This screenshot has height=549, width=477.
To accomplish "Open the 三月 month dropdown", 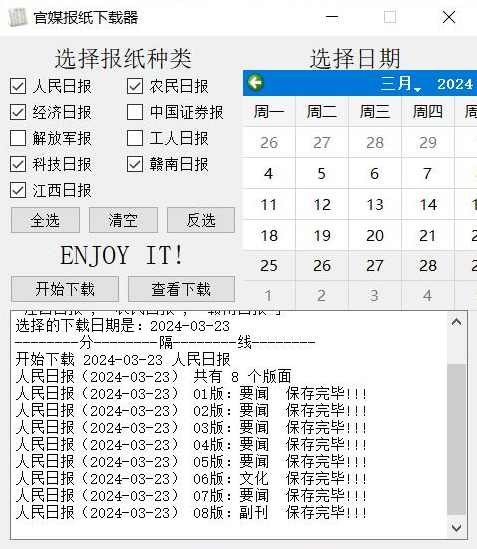I will (x=401, y=84).
